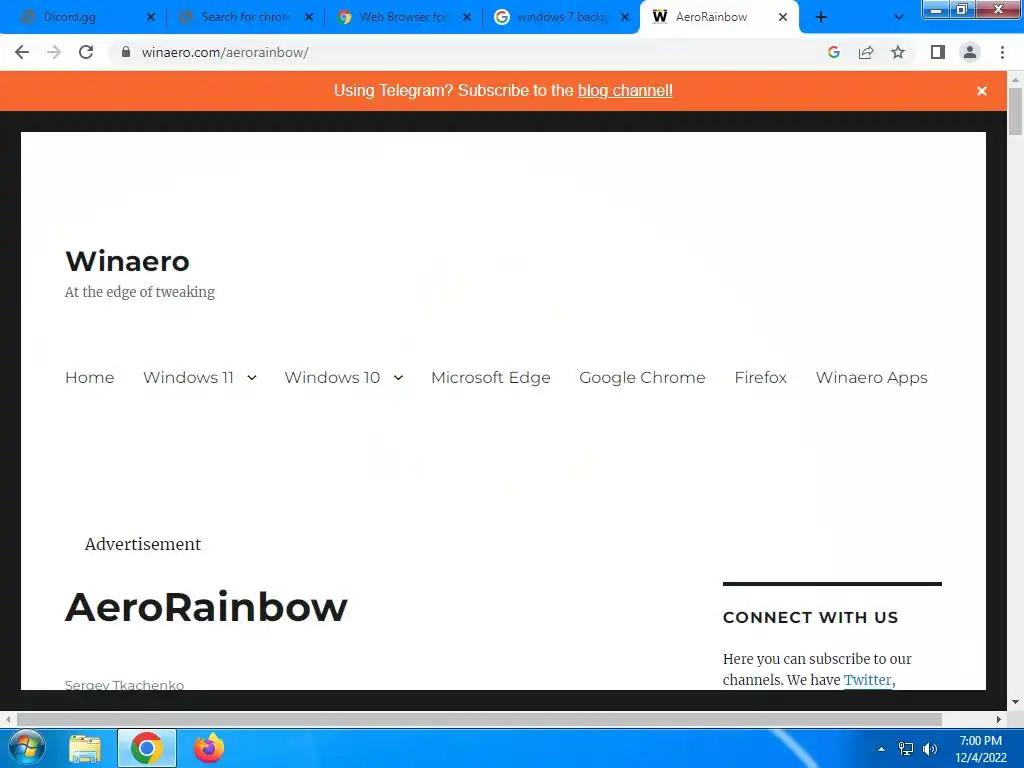Image resolution: width=1024 pixels, height=768 pixels.
Task: Click the vertical scrollbar up arrow
Action: click(x=1015, y=79)
